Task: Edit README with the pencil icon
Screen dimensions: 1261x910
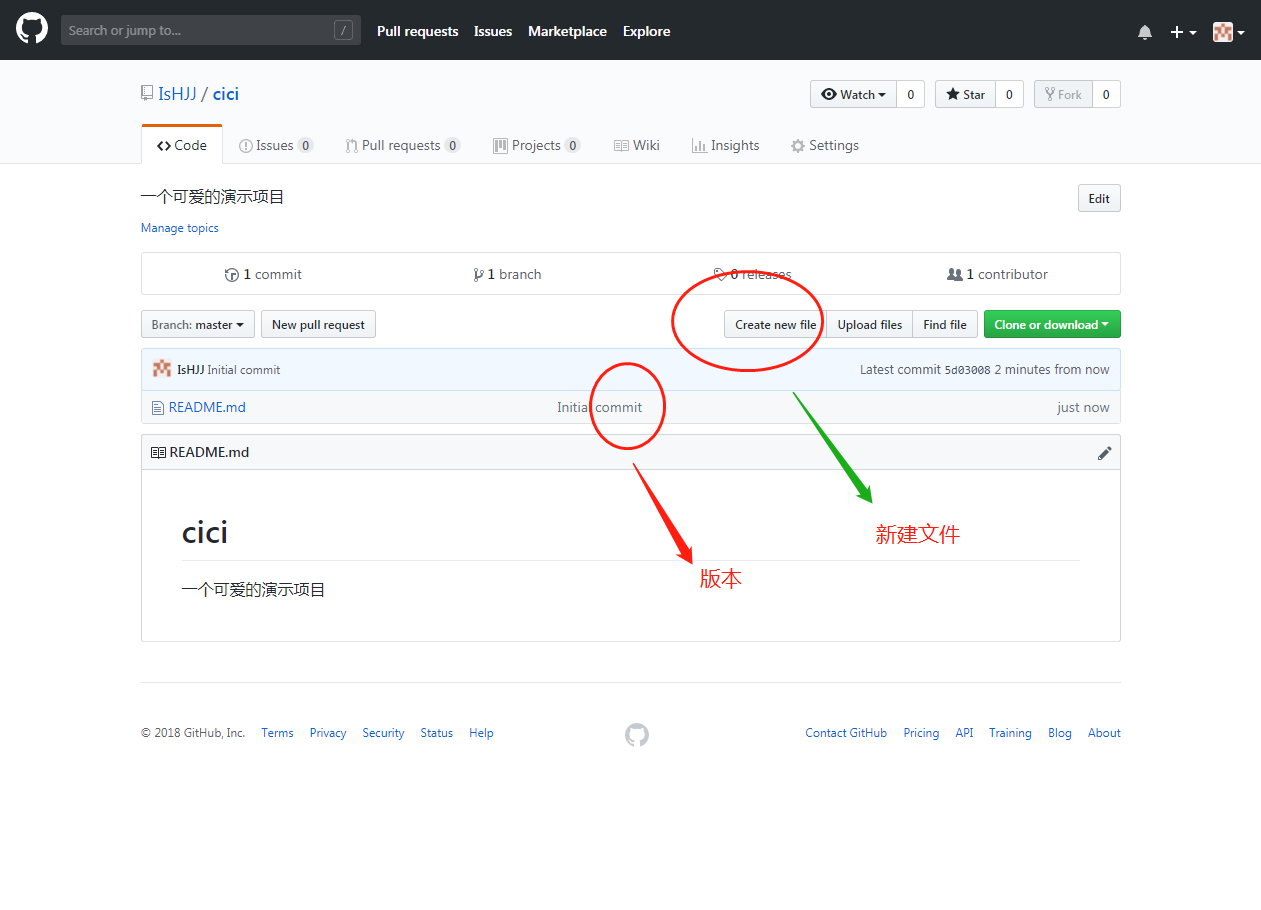Action: 1104,453
